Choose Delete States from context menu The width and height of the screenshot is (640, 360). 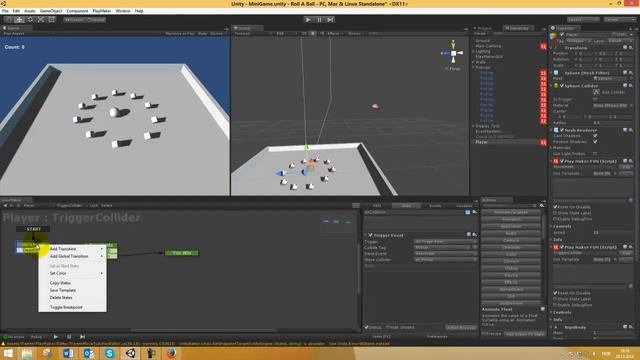point(73,298)
